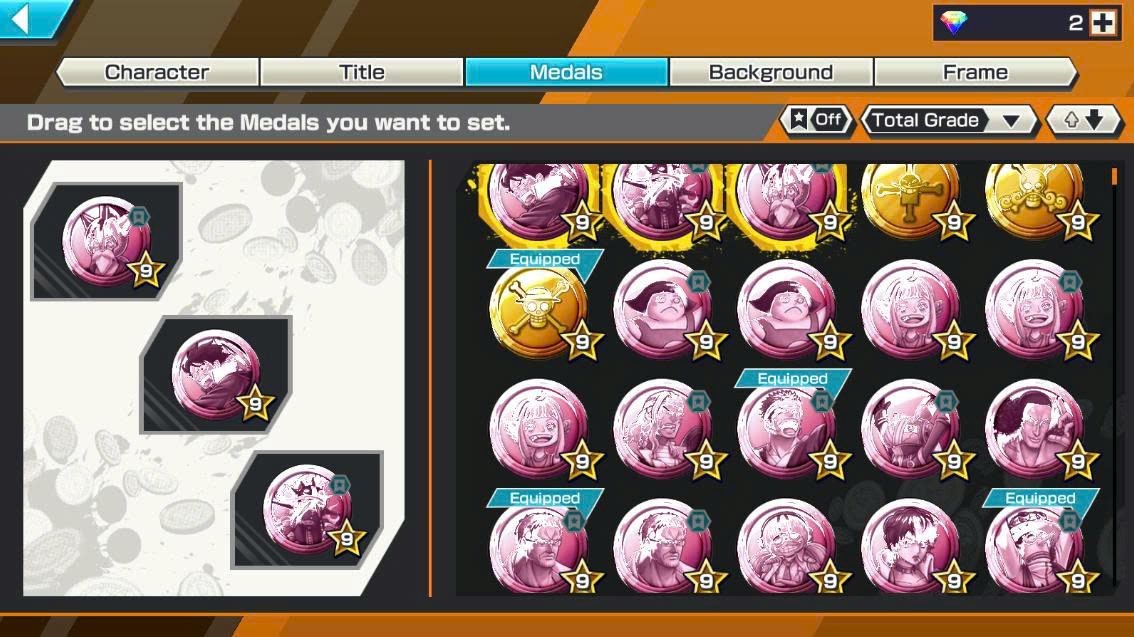
Task: Open the Frame tab
Action: pos(975,72)
